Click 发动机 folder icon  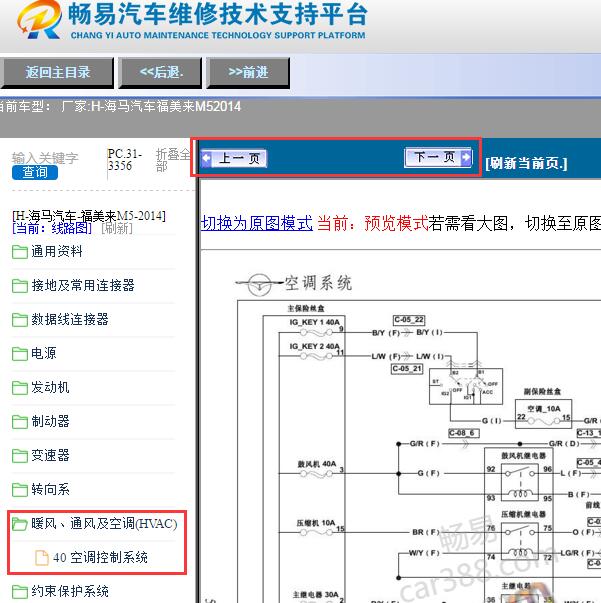coord(20,388)
